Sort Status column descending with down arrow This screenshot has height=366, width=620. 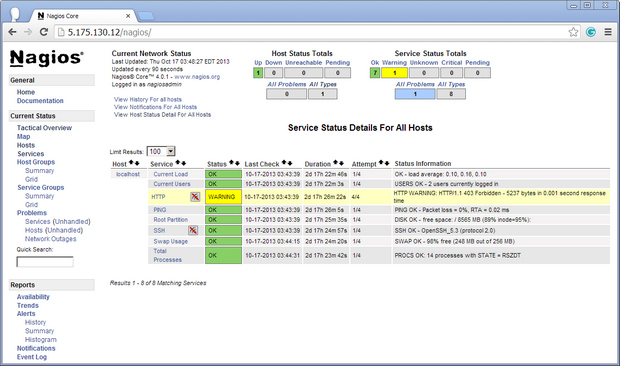pyautogui.click(x=237, y=163)
